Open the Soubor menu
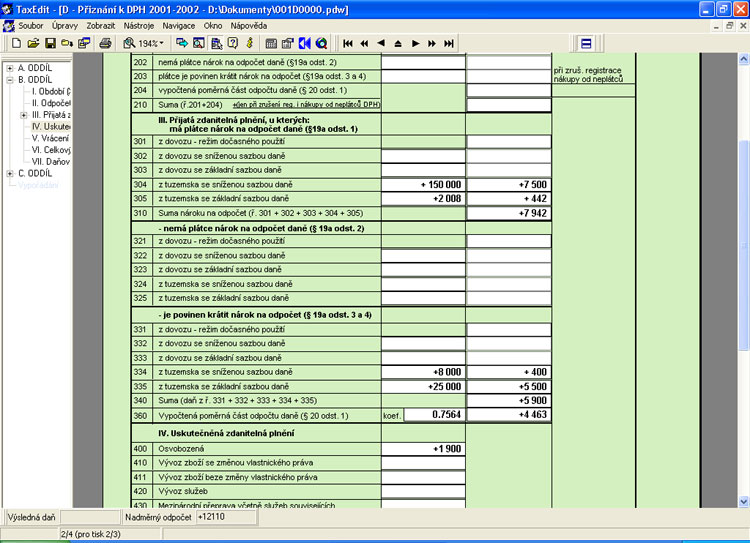This screenshot has height=543, width=750. tap(31, 26)
